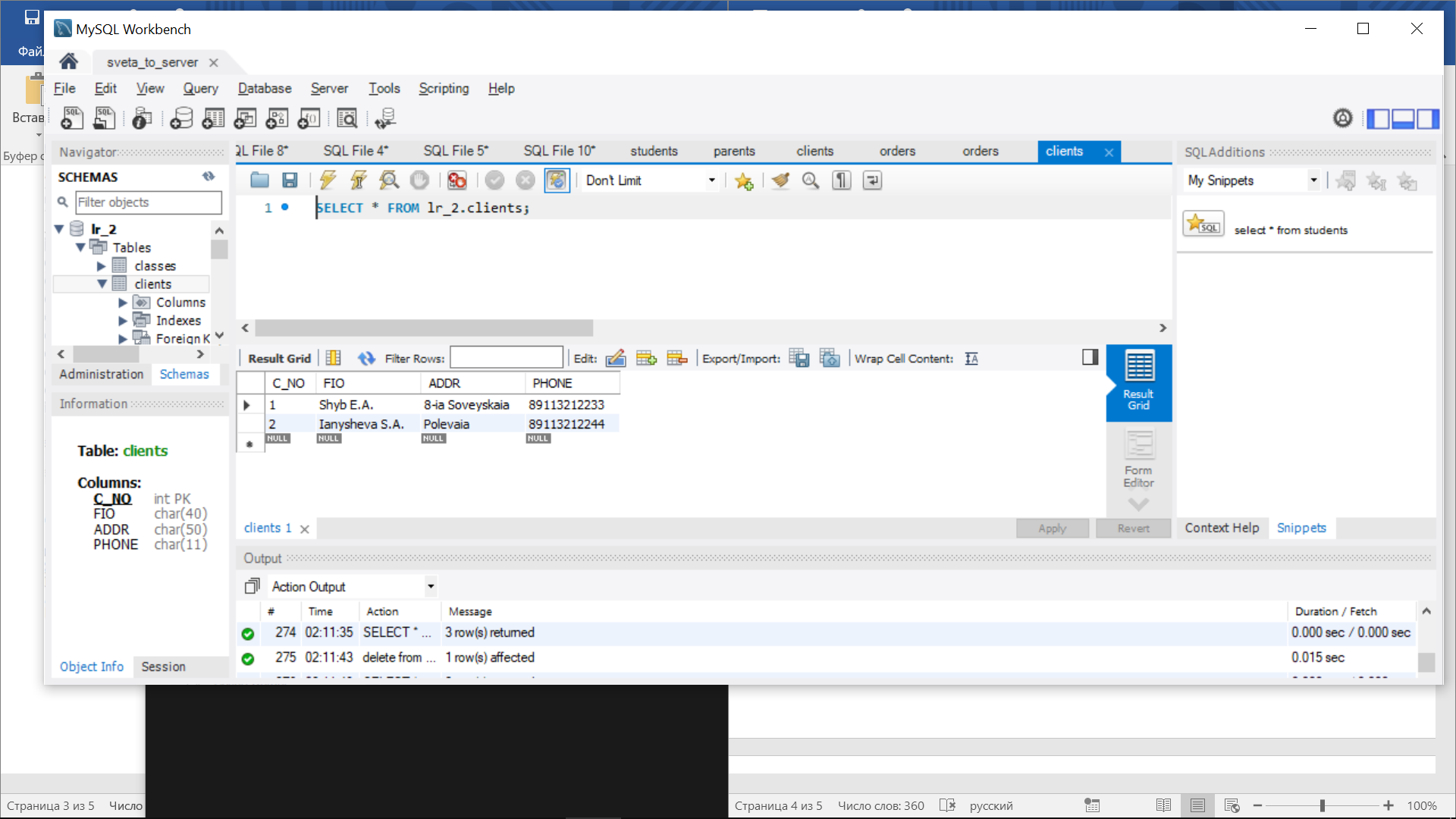Expand the classes table
This screenshot has width=1456, height=819.
[102, 266]
